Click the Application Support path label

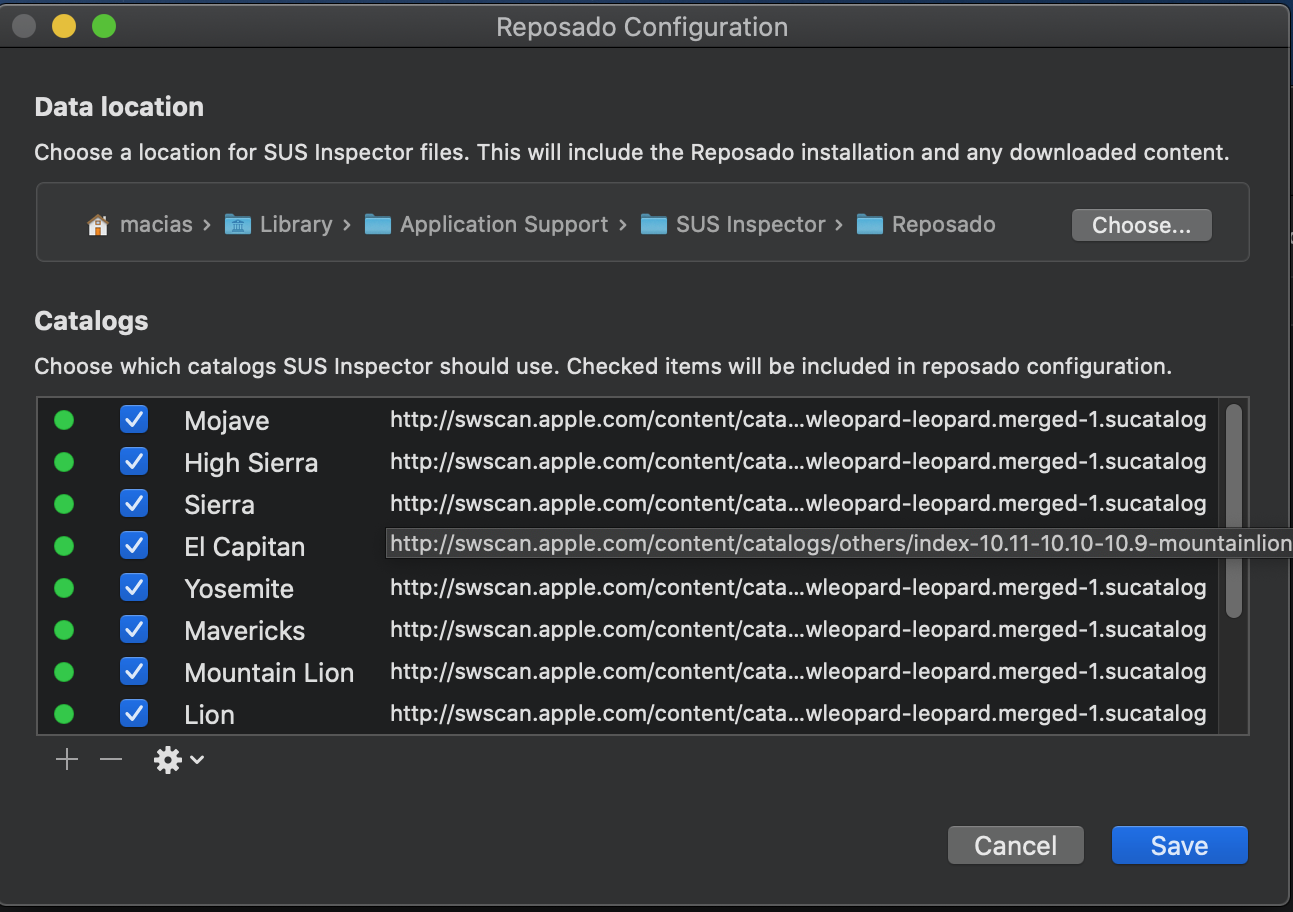point(504,225)
